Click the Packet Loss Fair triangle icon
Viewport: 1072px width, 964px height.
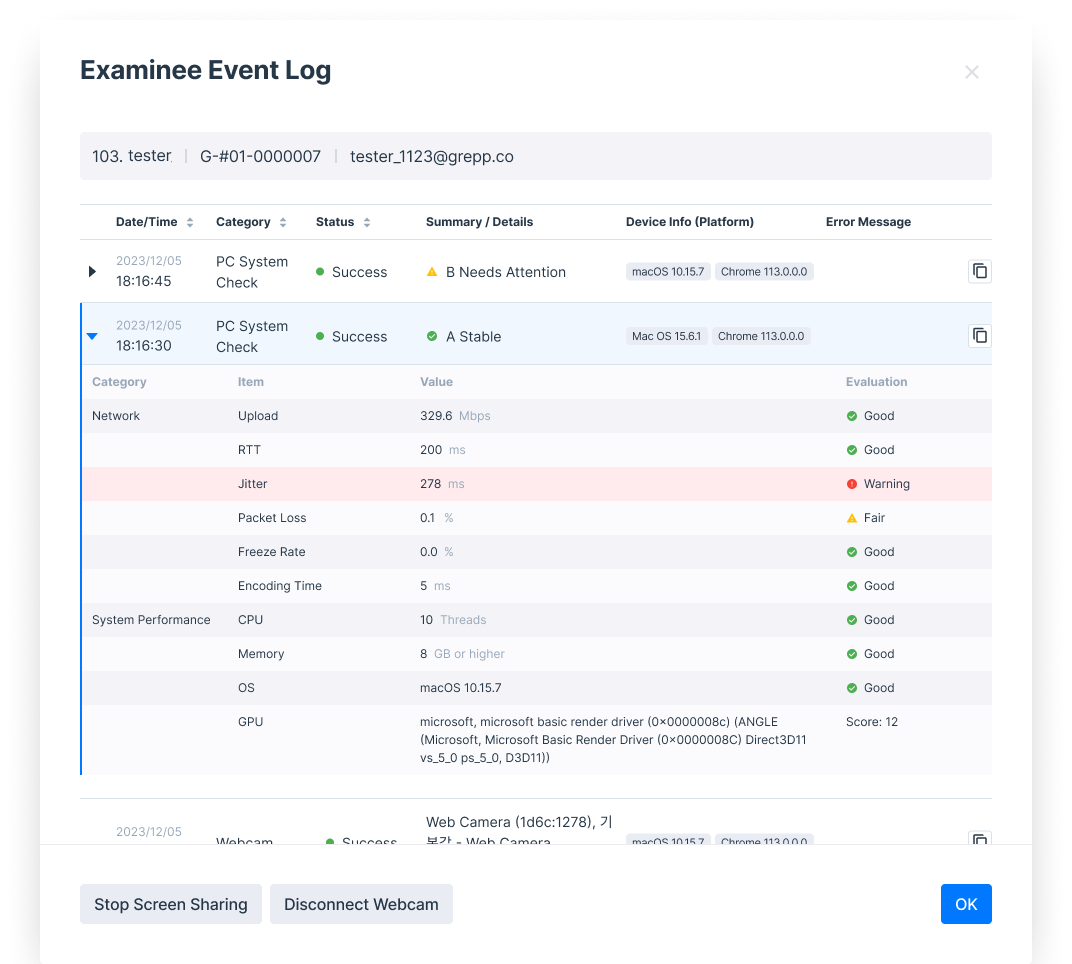pos(852,518)
